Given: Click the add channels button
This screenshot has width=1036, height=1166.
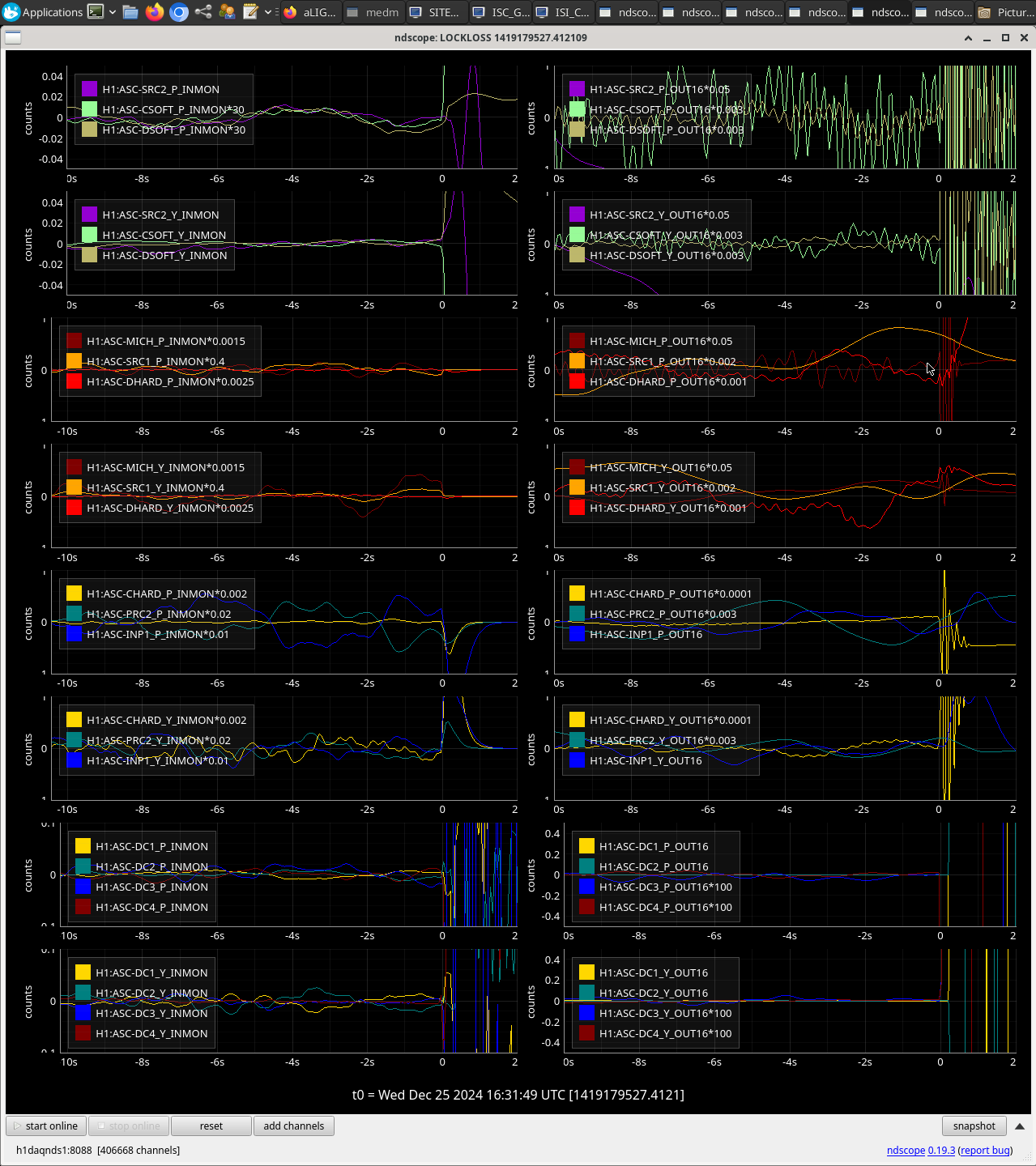Looking at the screenshot, I should point(294,1126).
